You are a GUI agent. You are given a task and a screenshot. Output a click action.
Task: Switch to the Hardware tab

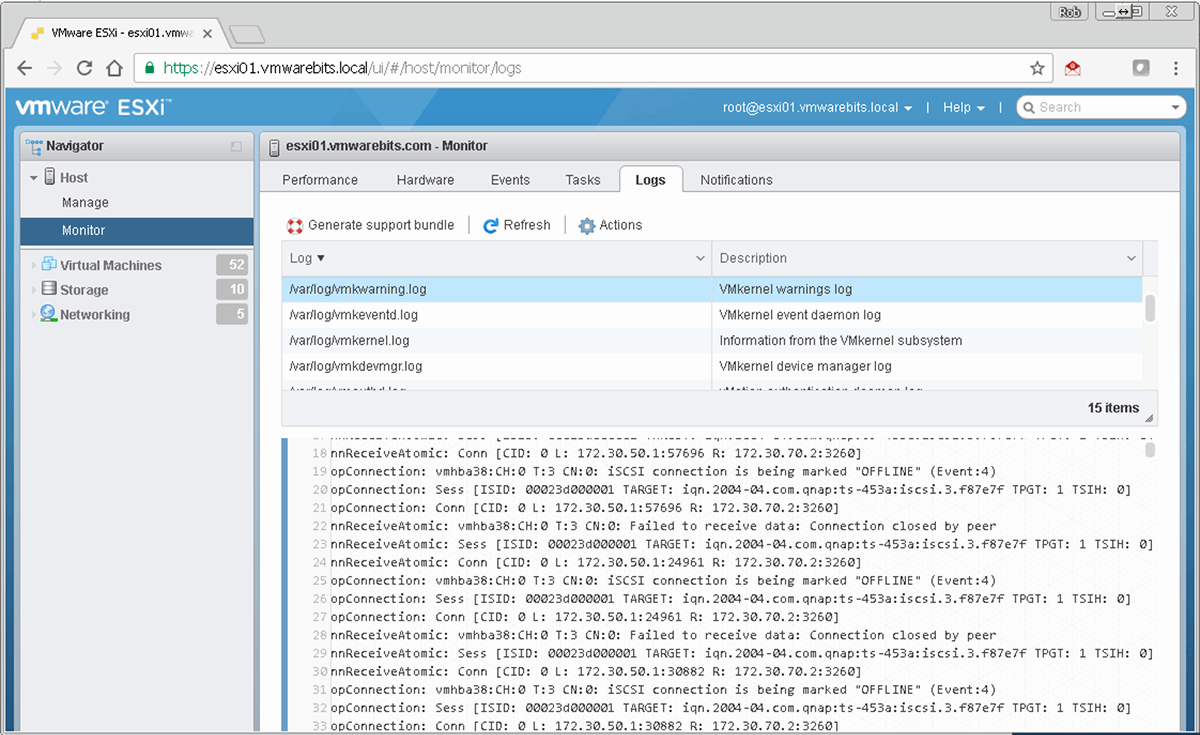[424, 180]
